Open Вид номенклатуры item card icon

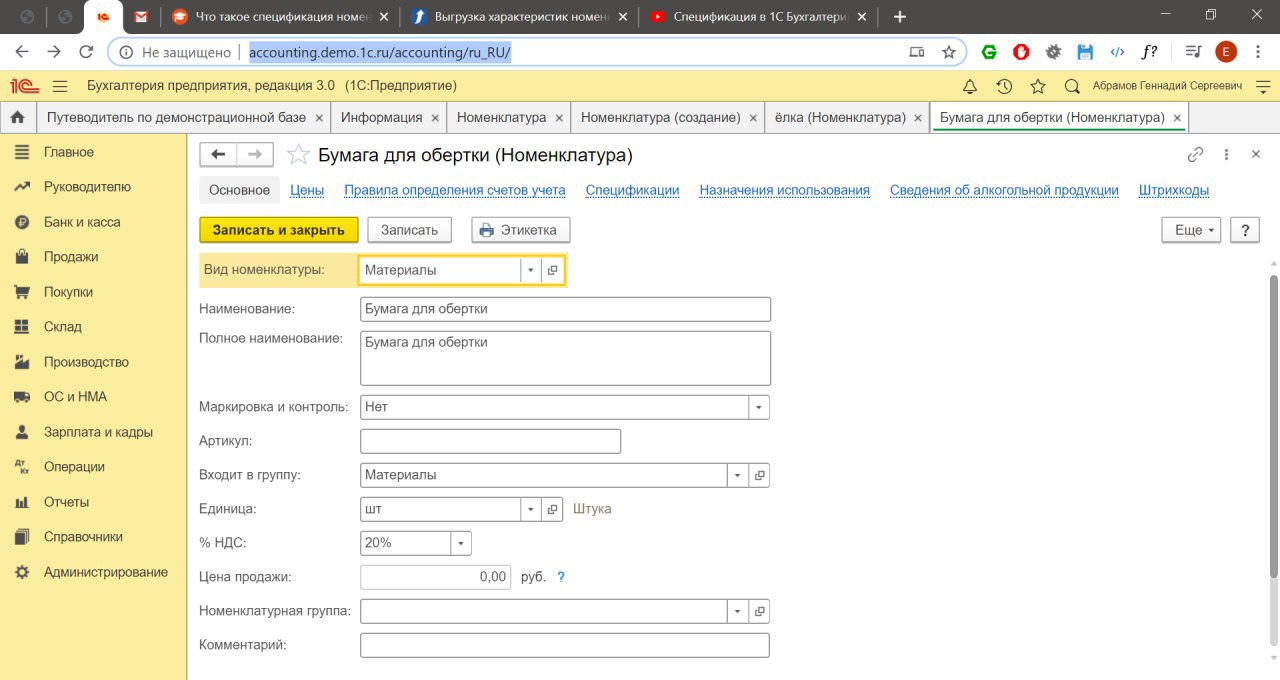pyautogui.click(x=553, y=270)
